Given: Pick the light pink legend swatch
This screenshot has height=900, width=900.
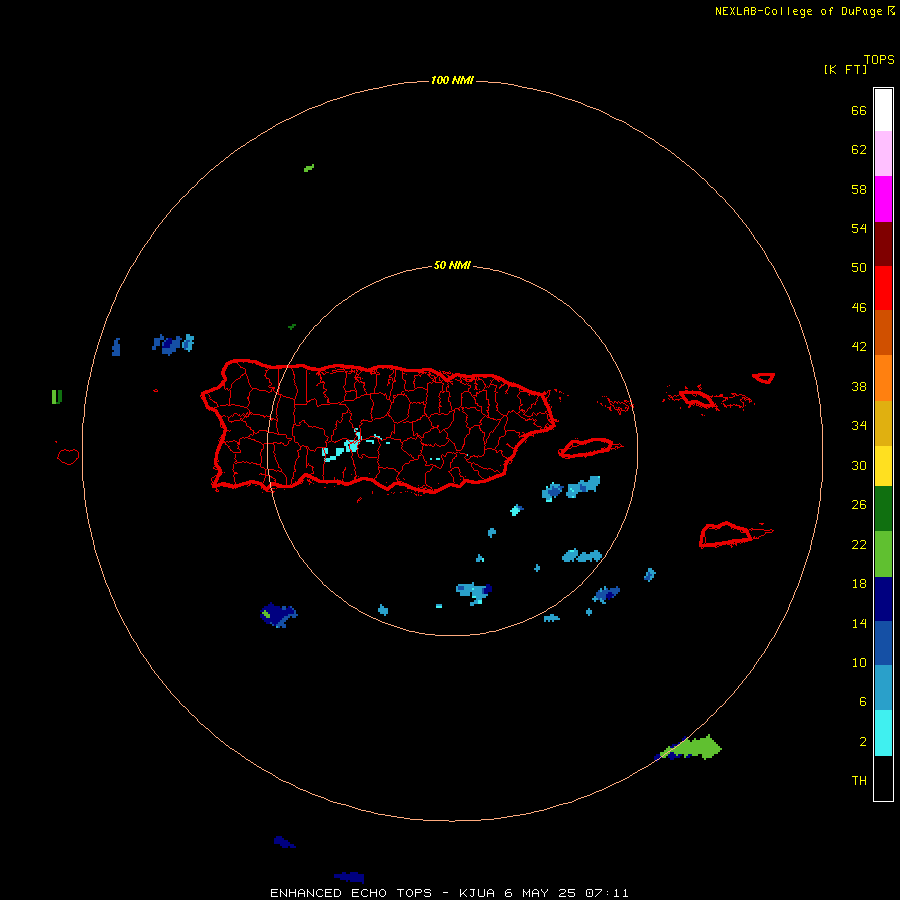Looking at the screenshot, I should pos(883,153).
